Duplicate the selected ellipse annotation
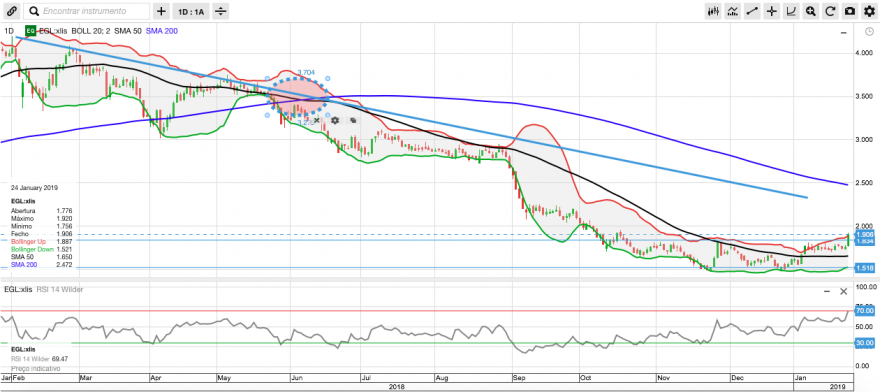880x392 pixels. point(353,120)
